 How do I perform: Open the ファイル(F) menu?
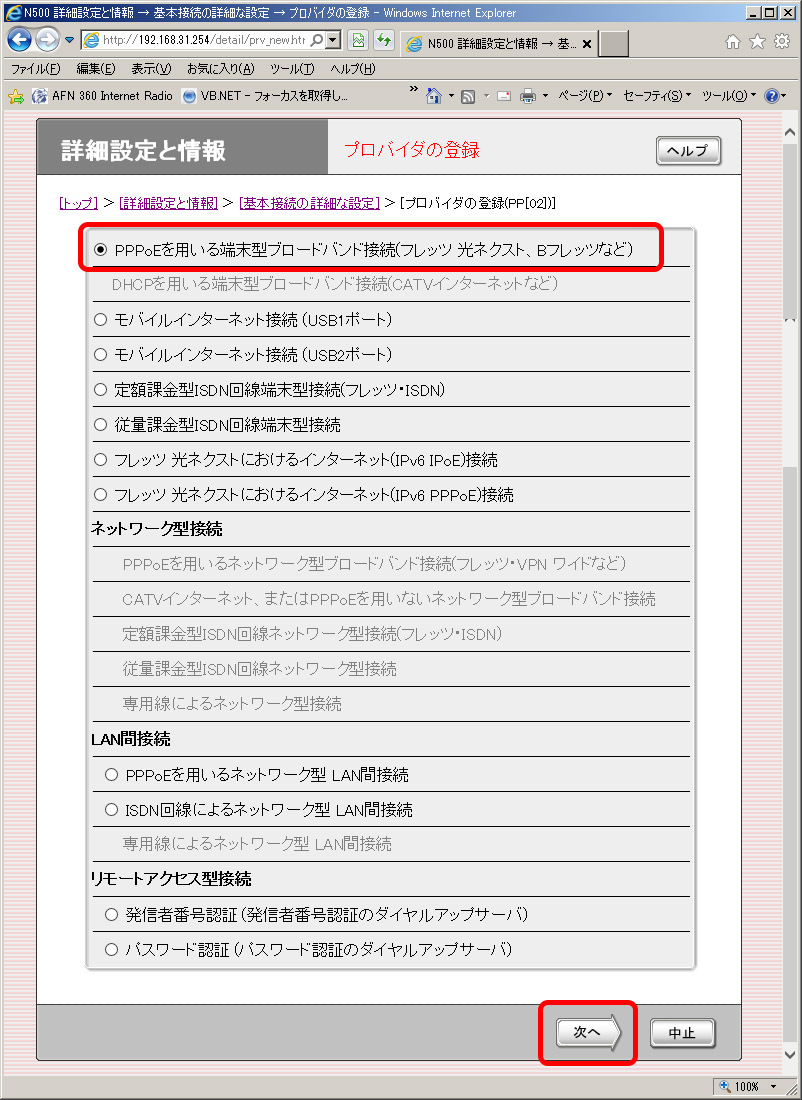[35, 69]
